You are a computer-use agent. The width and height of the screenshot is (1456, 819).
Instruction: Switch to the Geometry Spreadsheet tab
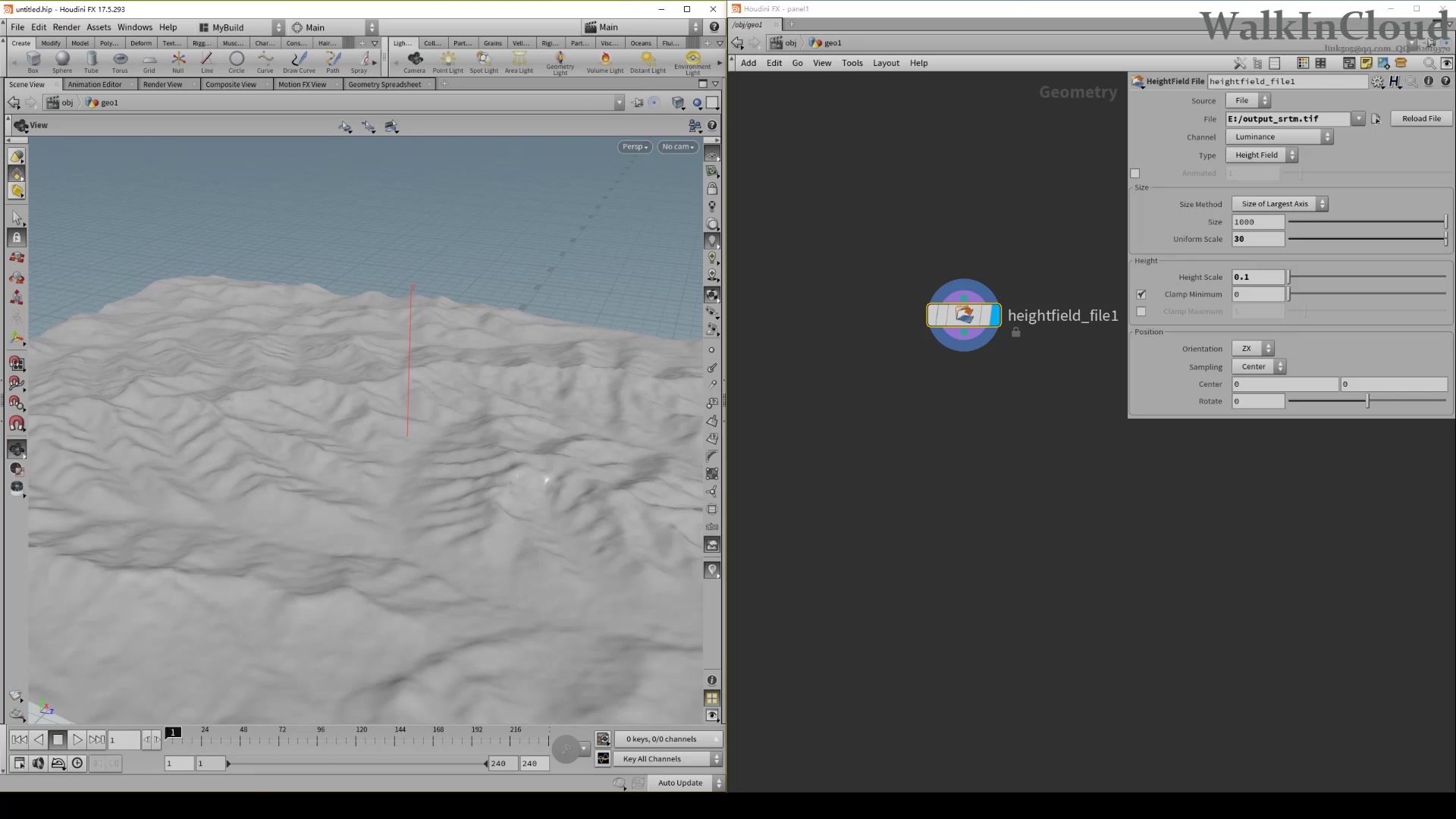tap(384, 84)
